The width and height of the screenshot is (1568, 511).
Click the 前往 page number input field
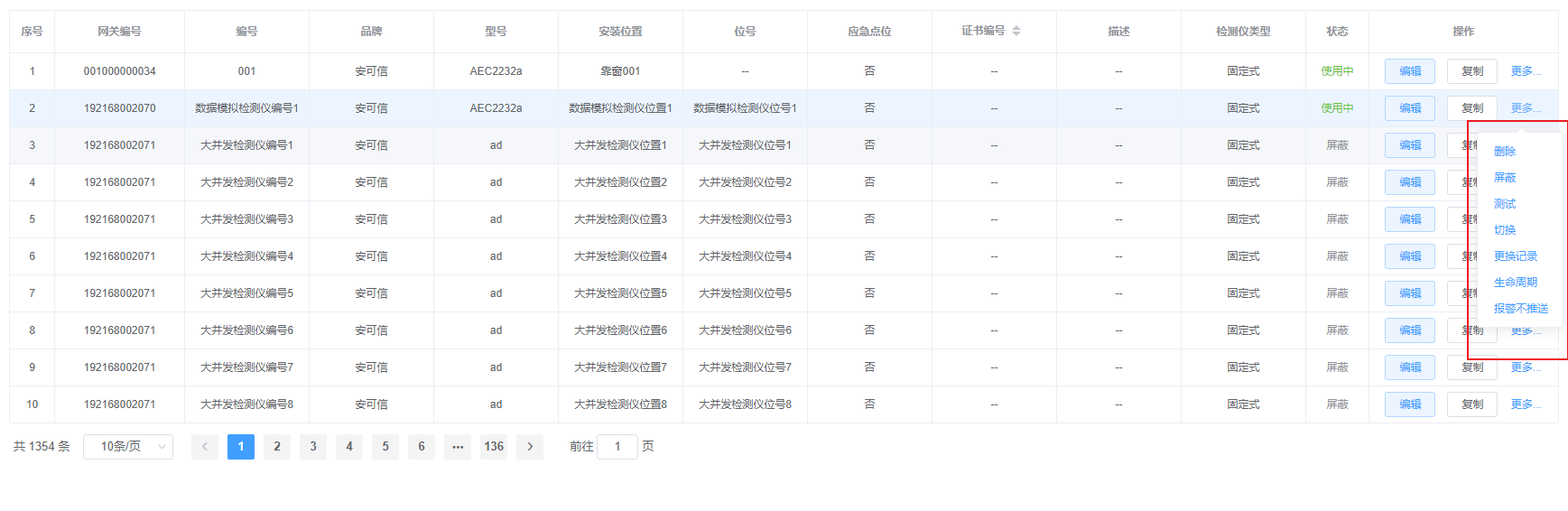pyautogui.click(x=617, y=447)
